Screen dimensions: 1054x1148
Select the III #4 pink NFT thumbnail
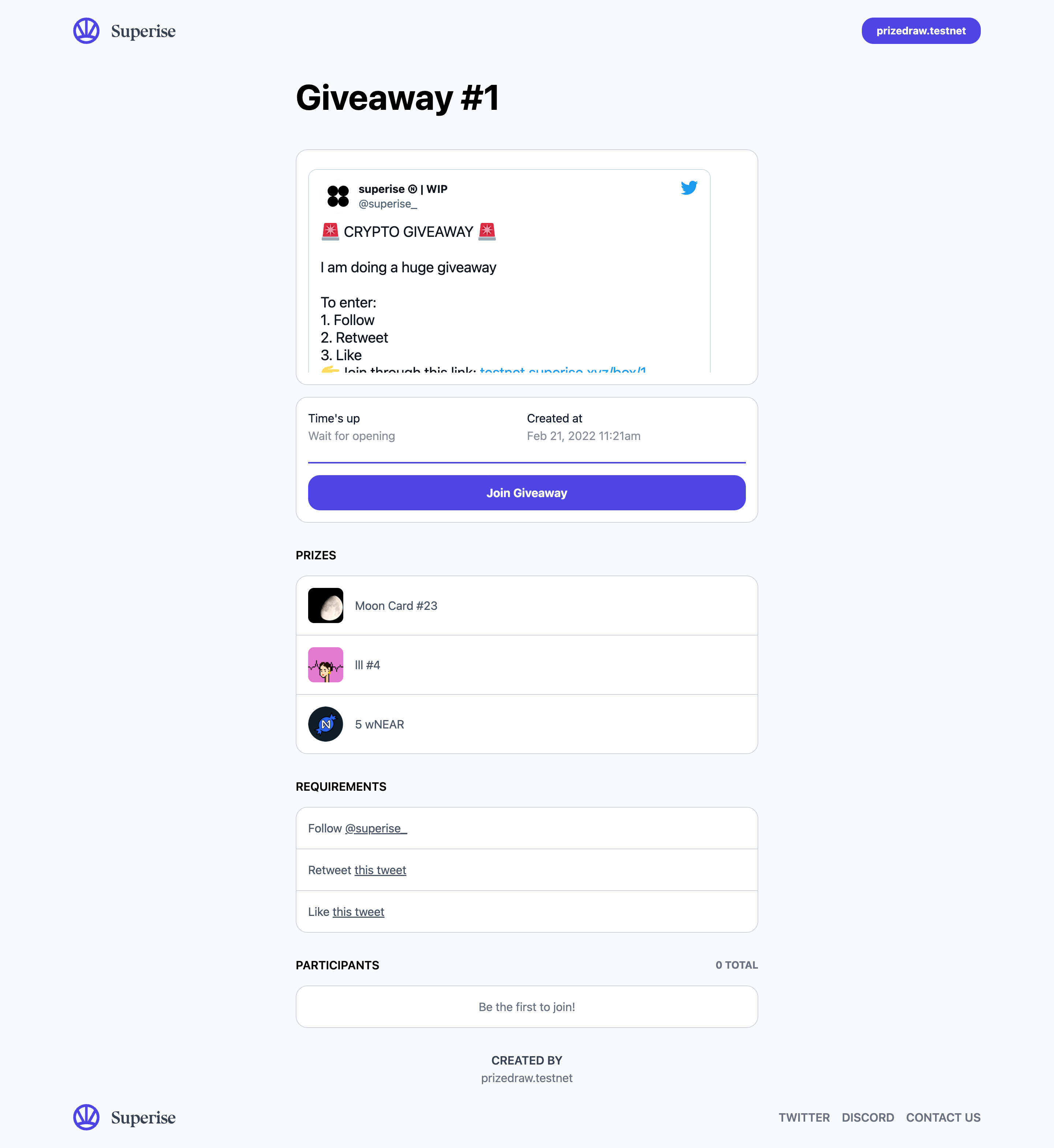pos(326,665)
